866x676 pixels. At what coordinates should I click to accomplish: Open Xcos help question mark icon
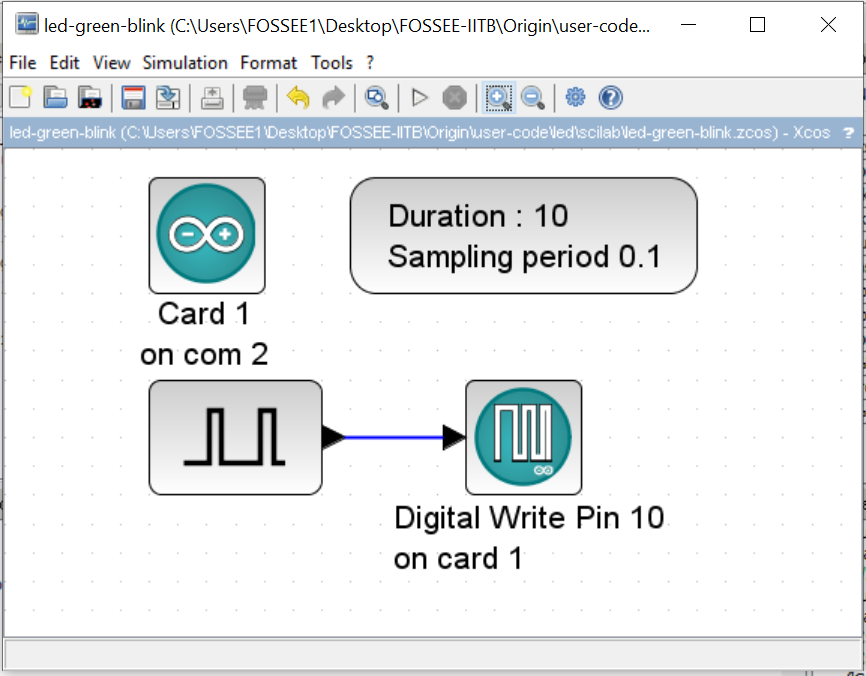(x=610, y=98)
